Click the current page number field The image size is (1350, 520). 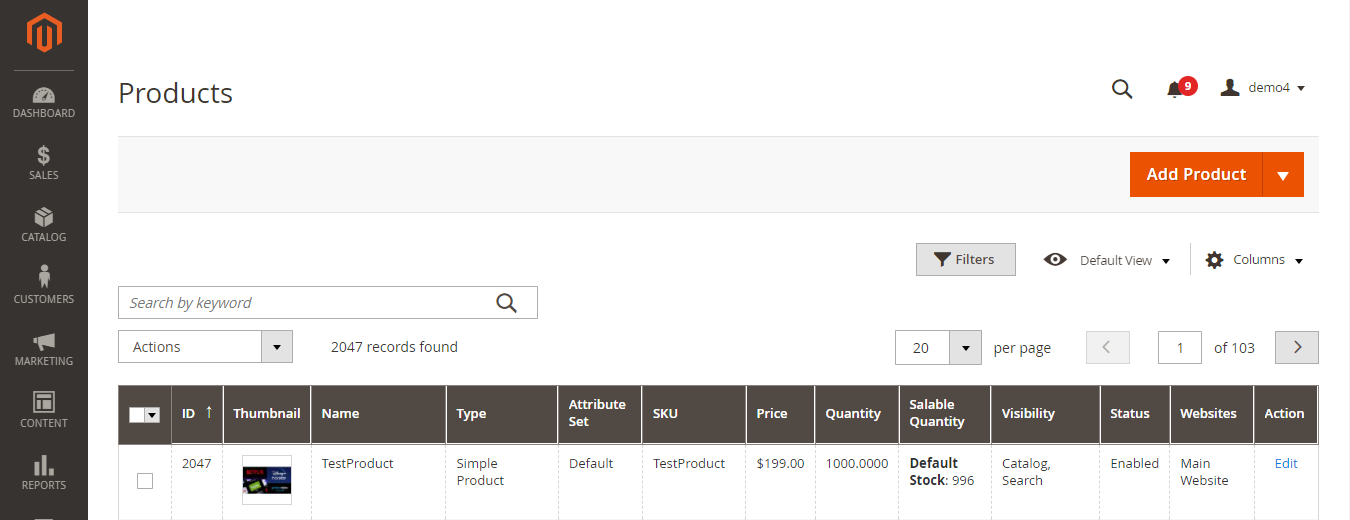(x=1180, y=347)
